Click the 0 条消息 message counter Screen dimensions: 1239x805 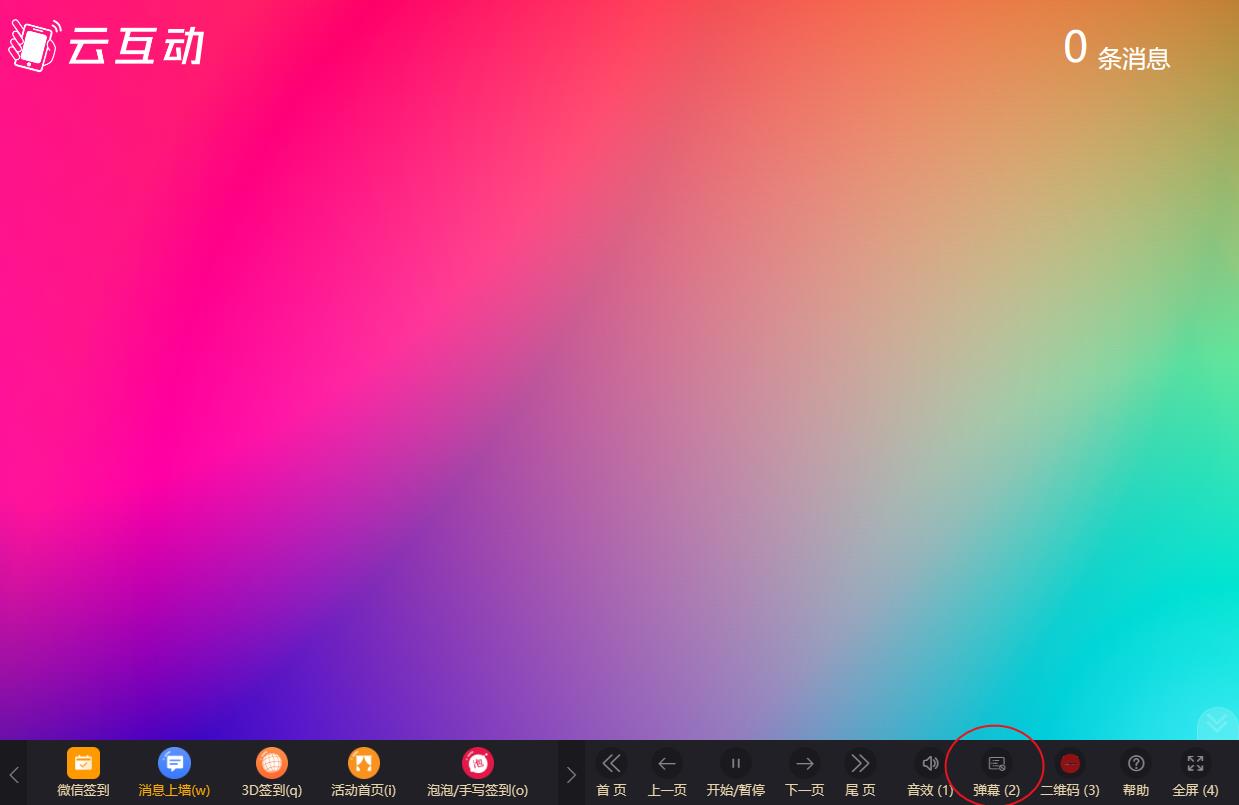(x=1116, y=50)
